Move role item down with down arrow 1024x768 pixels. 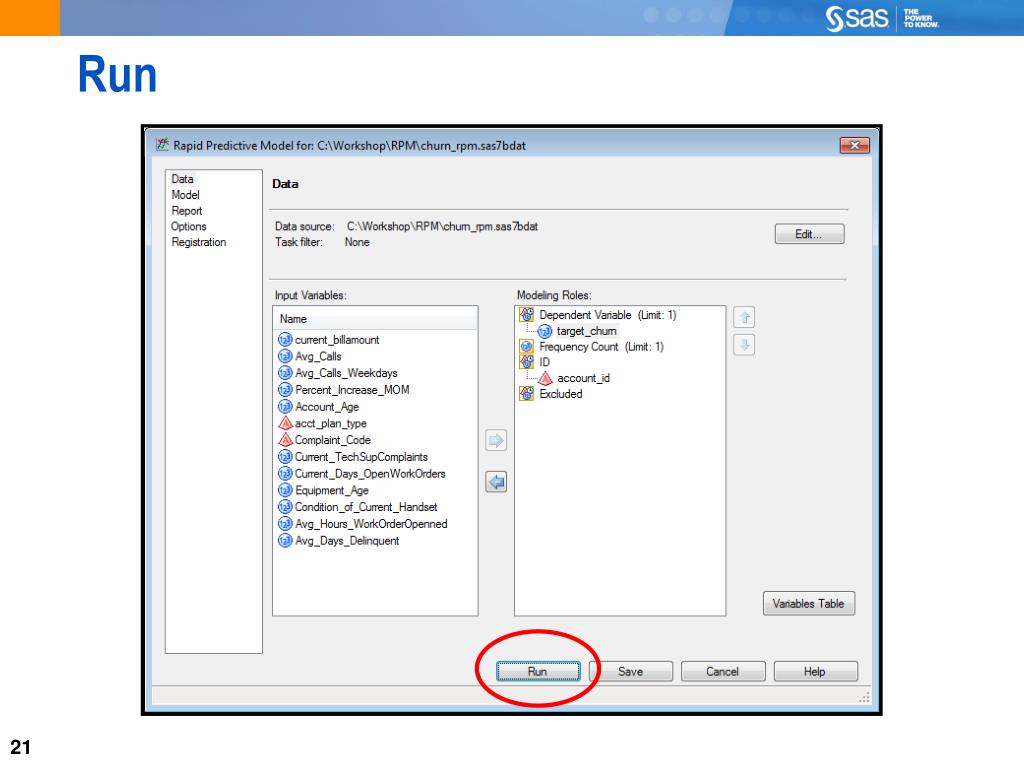pyautogui.click(x=744, y=344)
